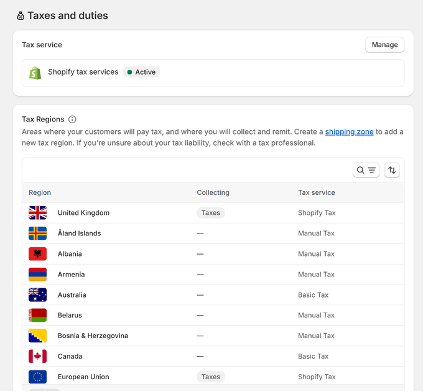Viewport: 424px width, 392px height.
Task: Open the European Union region name
Action: (x=83, y=377)
